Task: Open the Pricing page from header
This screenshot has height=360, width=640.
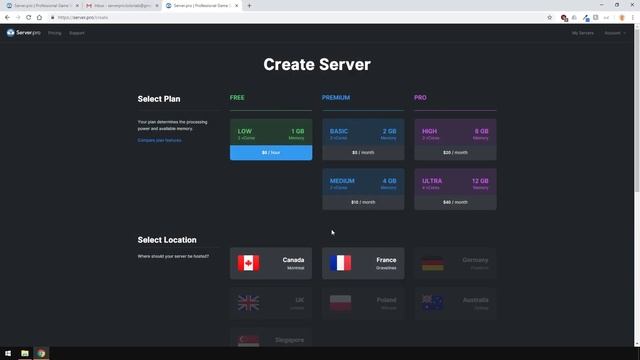Action: click(55, 33)
